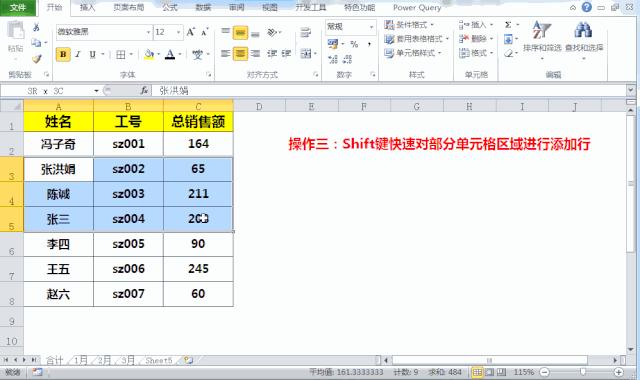Toggle align text right

point(255,53)
